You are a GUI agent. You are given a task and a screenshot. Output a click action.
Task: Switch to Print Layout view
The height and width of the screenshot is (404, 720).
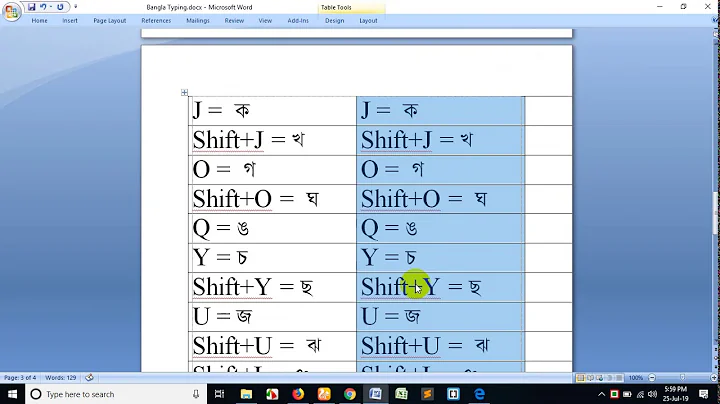click(580, 378)
